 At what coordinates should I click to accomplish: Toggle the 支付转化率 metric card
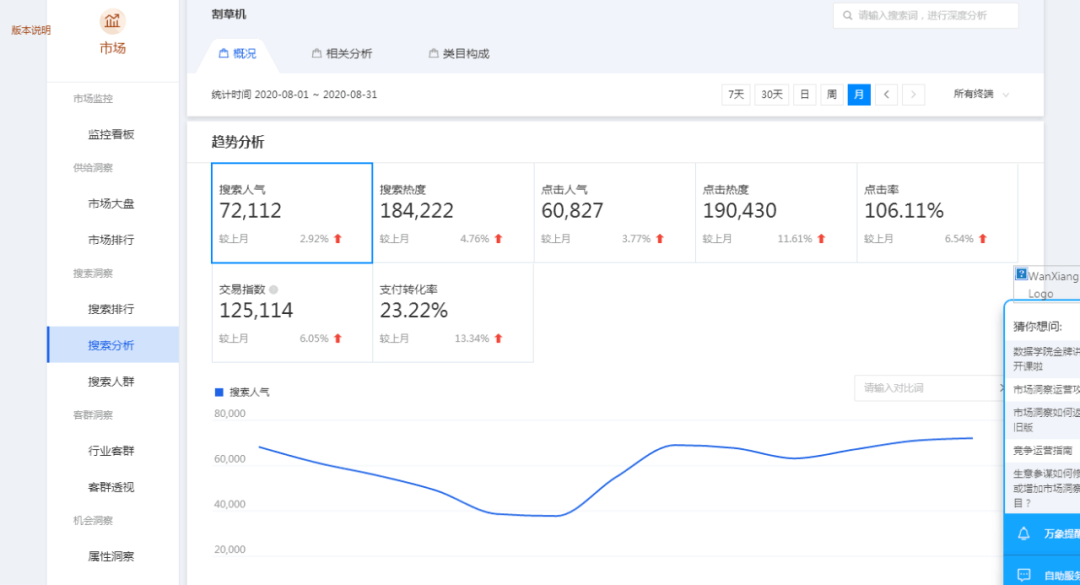point(453,313)
